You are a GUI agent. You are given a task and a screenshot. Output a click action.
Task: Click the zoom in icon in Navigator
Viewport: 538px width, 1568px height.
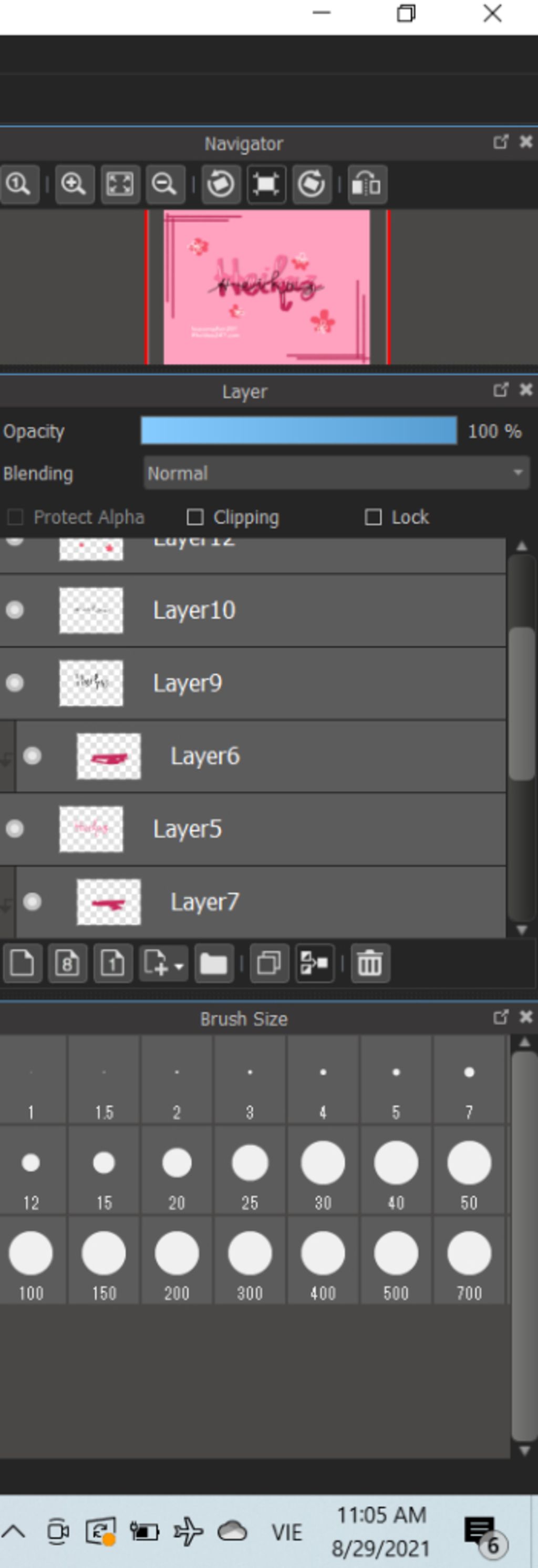74,184
